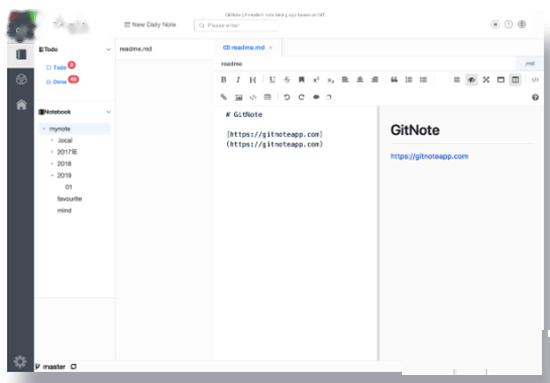
Task: Insert an ordered list
Action: 409,80
